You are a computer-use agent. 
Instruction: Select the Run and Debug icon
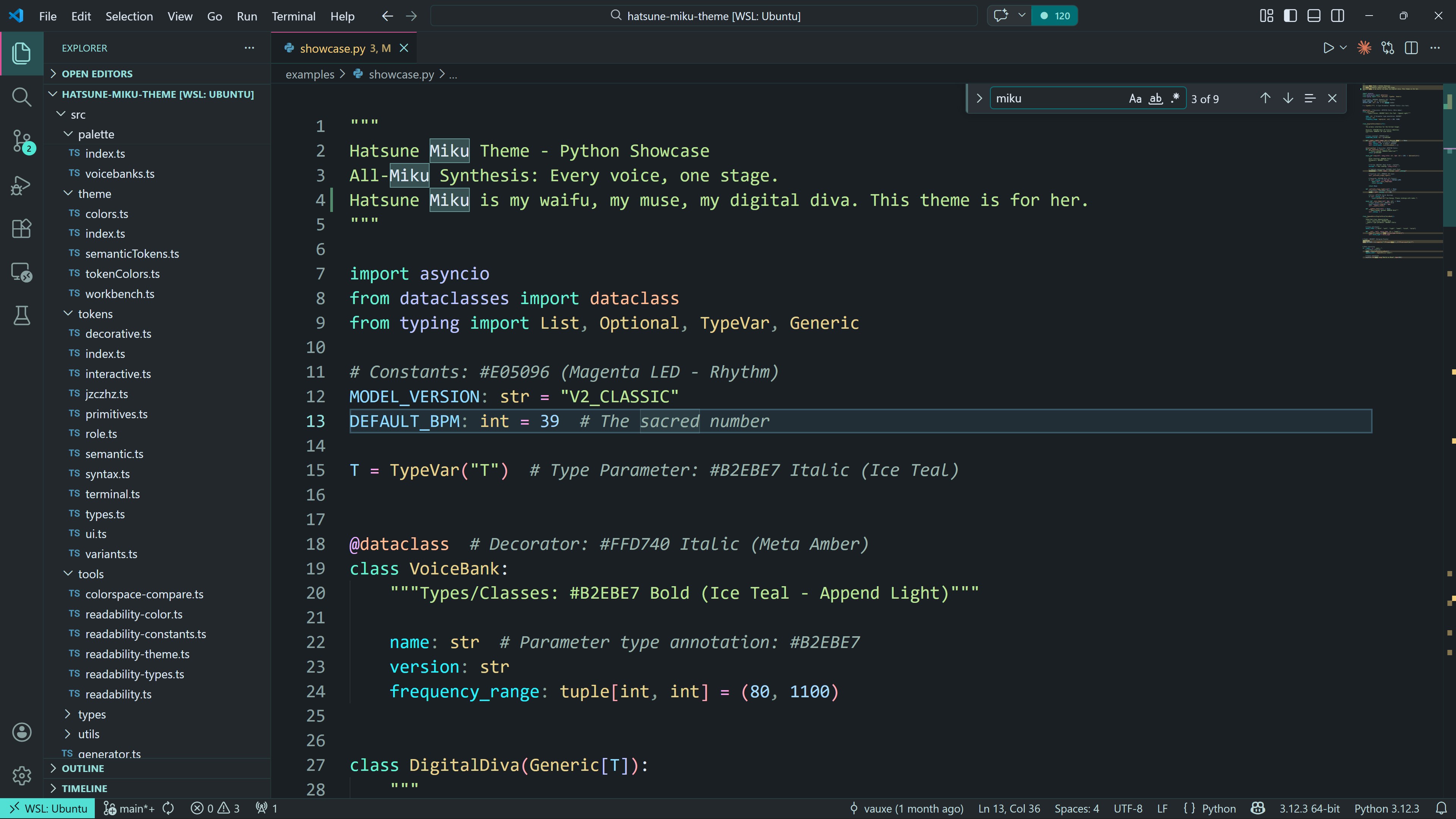pyautogui.click(x=22, y=185)
